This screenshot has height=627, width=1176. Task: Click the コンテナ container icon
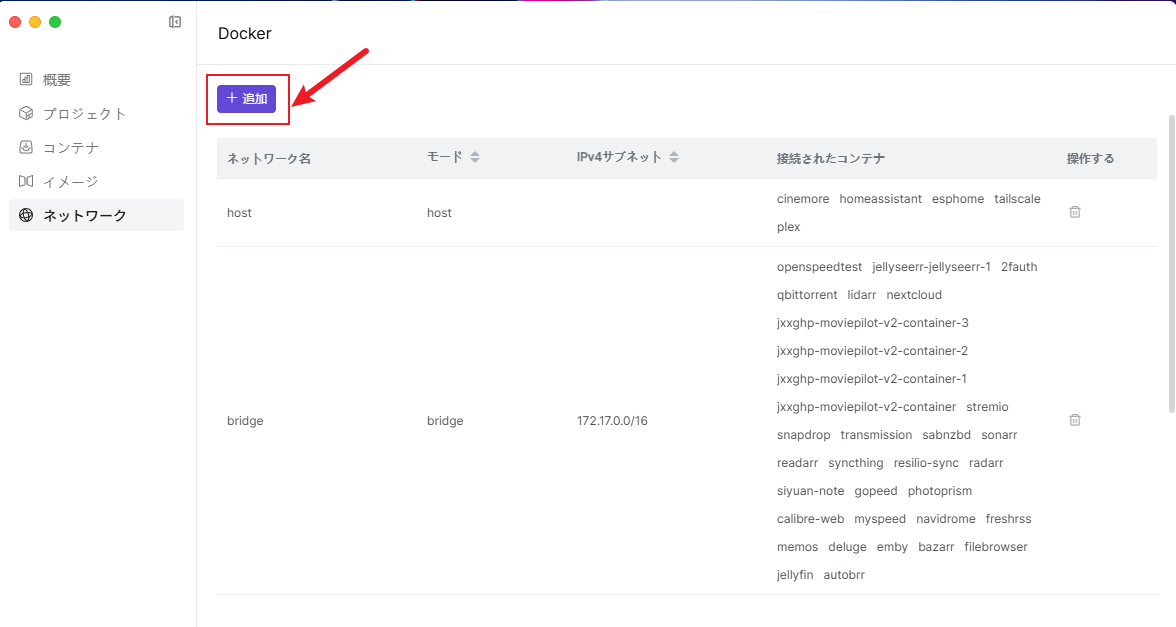tap(26, 148)
